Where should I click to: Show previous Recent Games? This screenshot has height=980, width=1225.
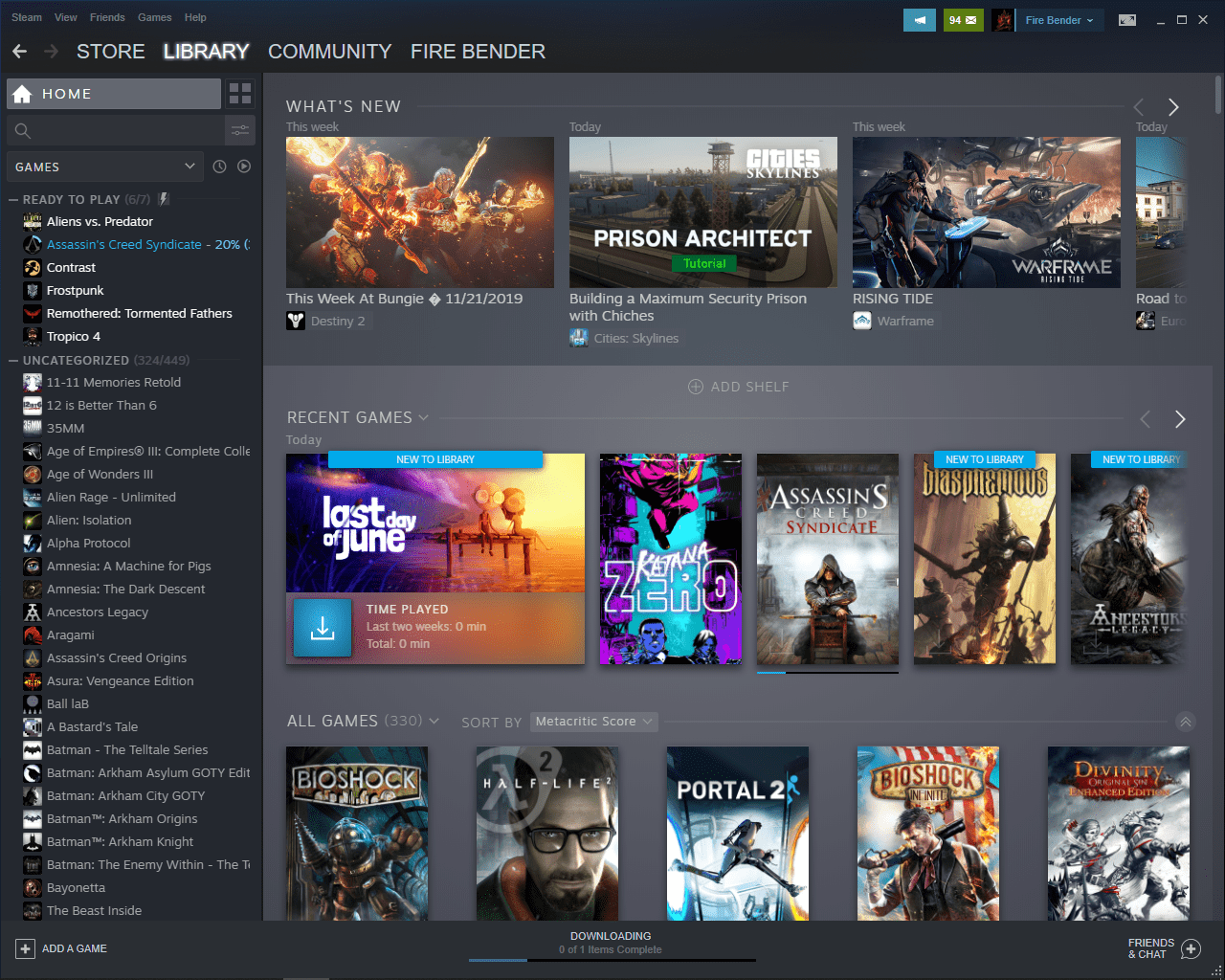pos(1146,419)
